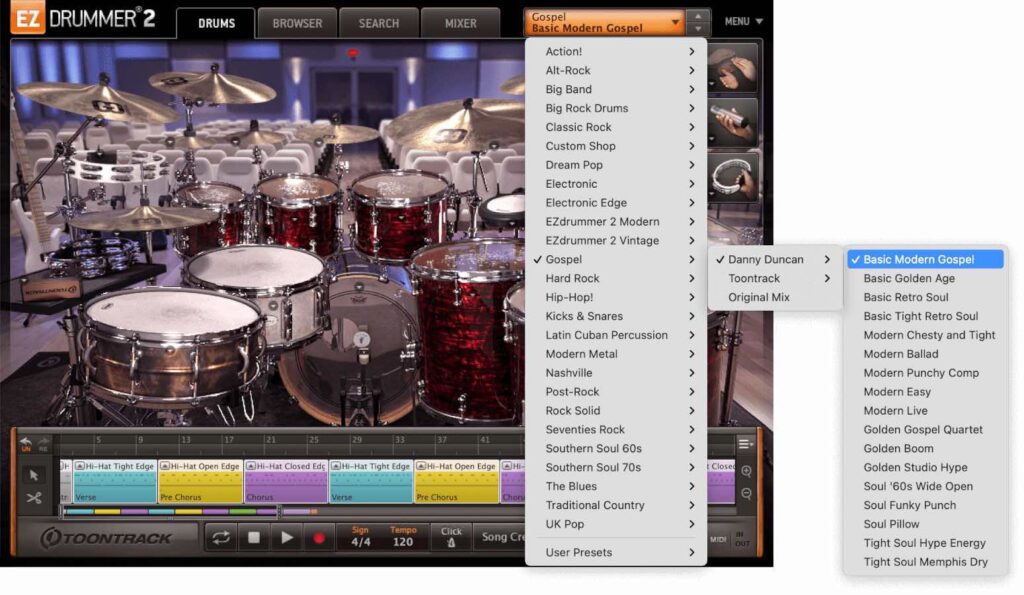Click the red Record button

tap(319, 538)
